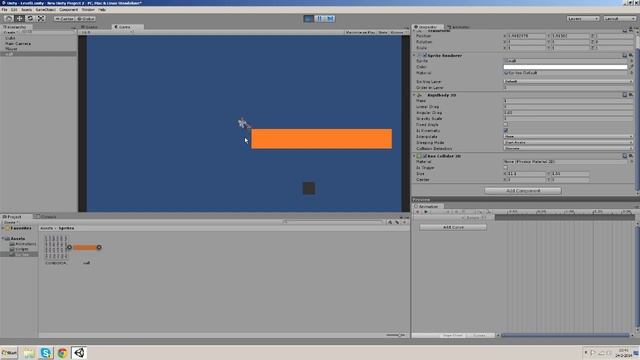Viewport: 640px width, 360px height.
Task: Switch to the Game tab
Action: click(x=127, y=27)
